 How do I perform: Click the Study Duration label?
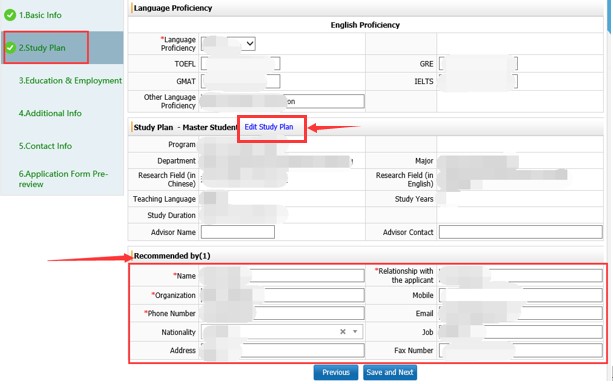(171, 215)
